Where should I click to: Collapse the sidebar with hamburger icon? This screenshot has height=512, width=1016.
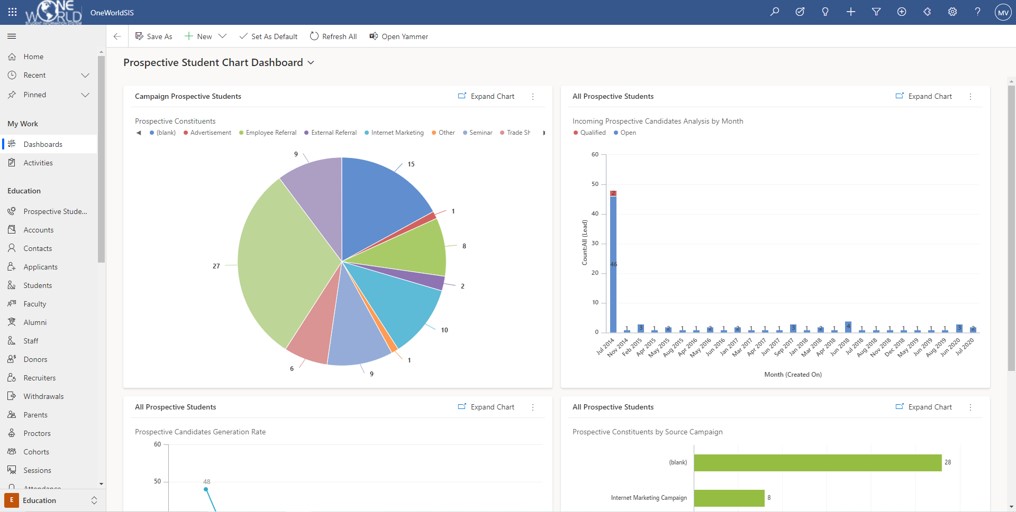(x=12, y=36)
